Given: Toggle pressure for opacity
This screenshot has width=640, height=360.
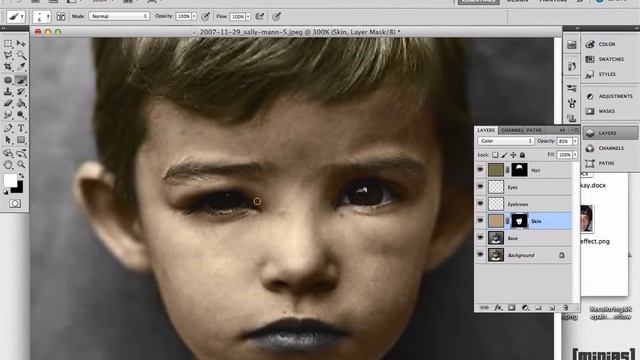Looking at the screenshot, I should click(206, 16).
